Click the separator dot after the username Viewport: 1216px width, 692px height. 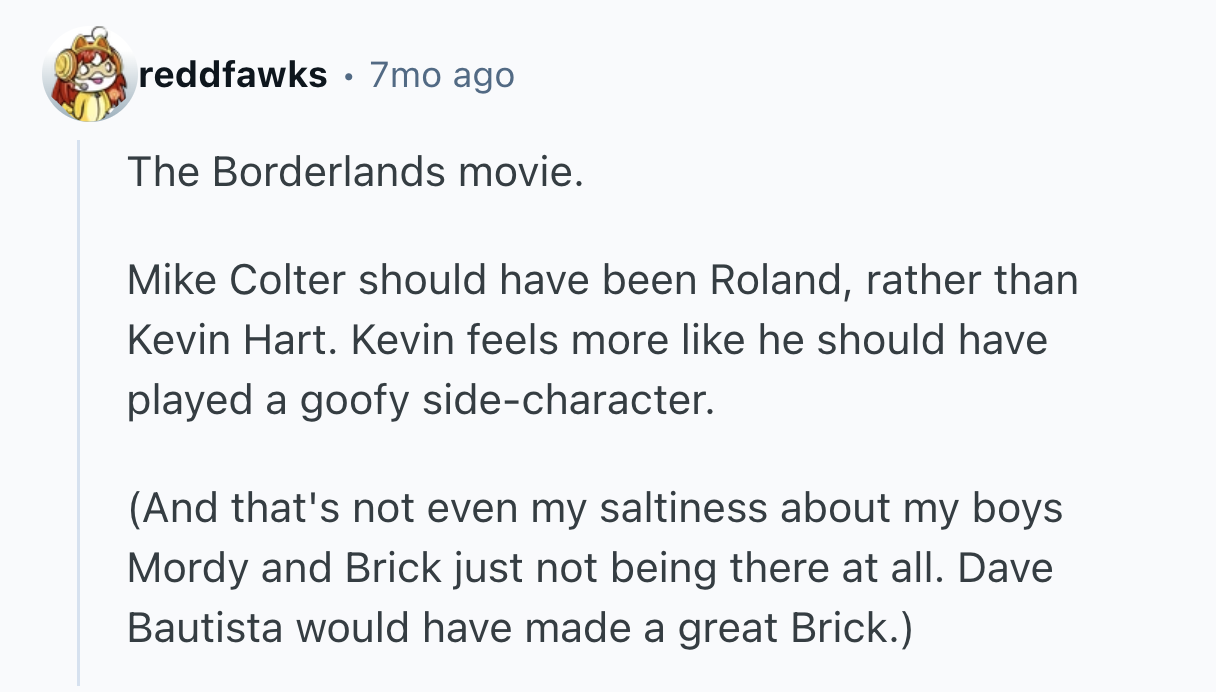[349, 75]
